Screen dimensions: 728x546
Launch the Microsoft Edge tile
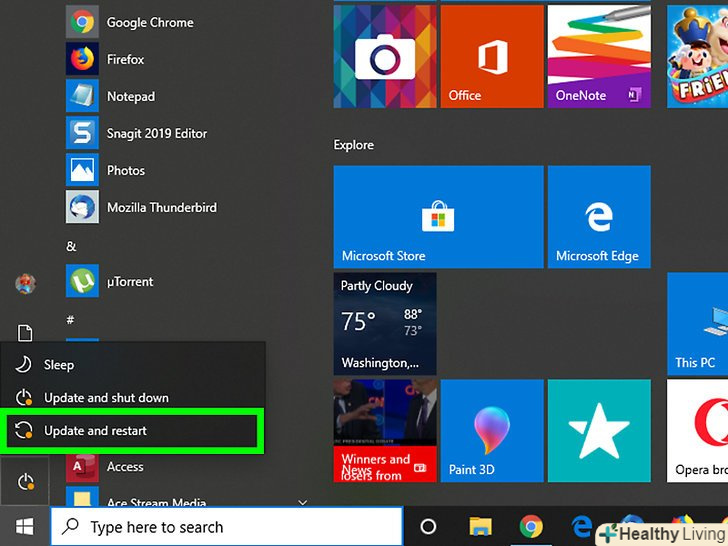tap(599, 217)
